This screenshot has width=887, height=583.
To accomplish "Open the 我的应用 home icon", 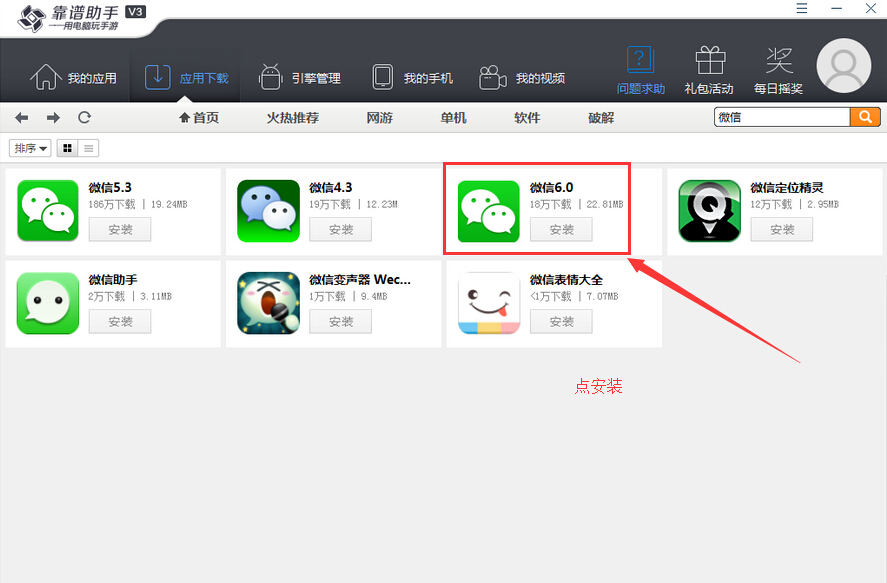I will pos(45,77).
